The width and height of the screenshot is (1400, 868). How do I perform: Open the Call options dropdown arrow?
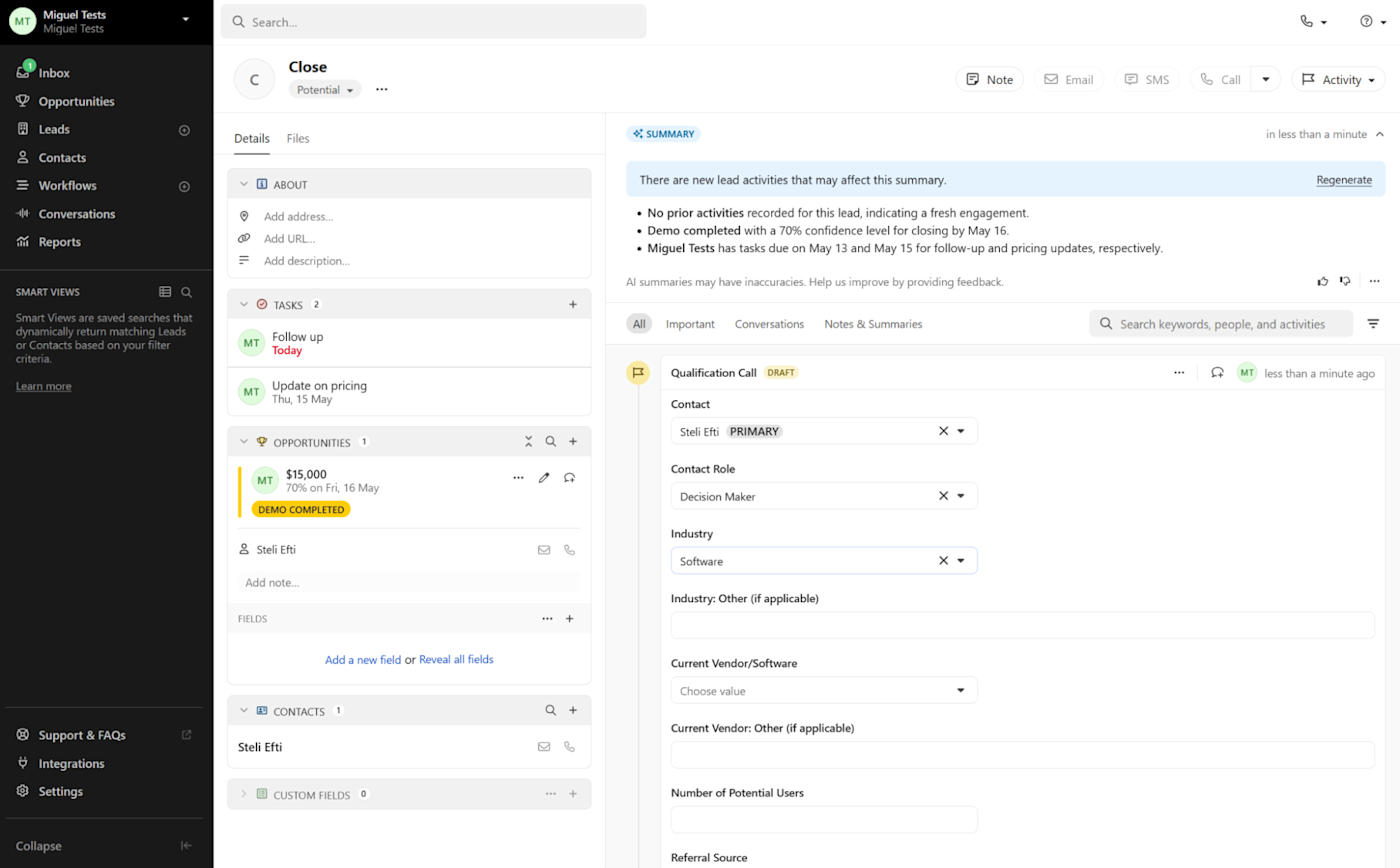(1266, 80)
